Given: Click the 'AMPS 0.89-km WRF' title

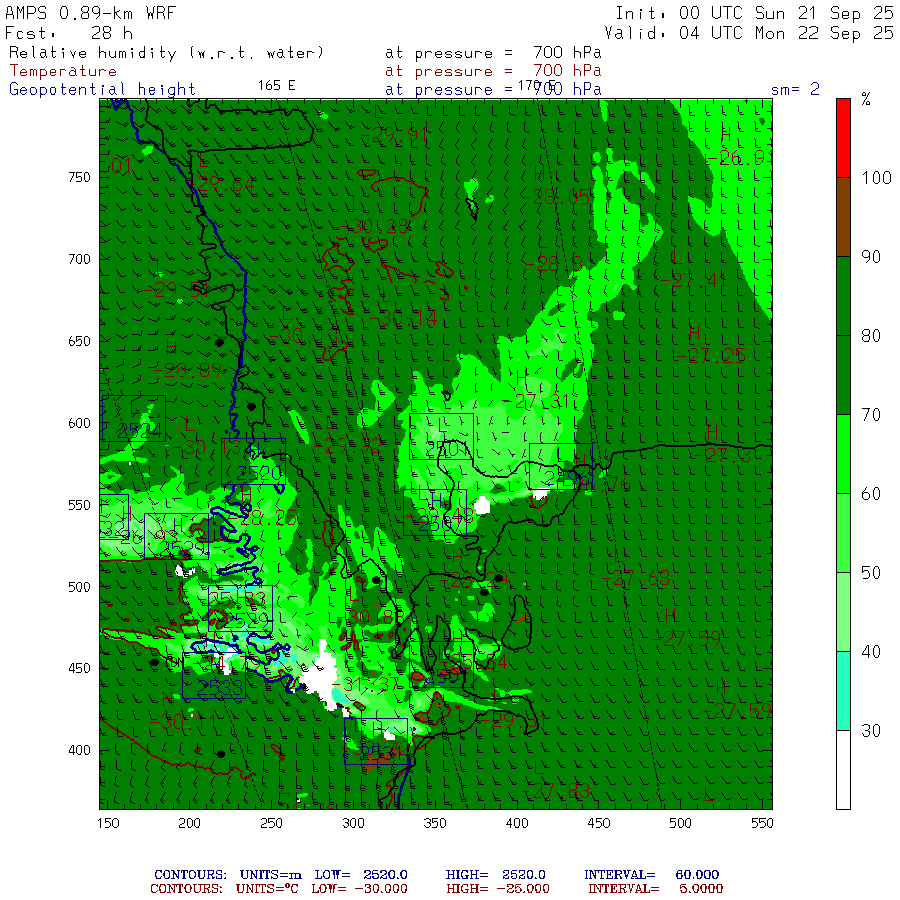Looking at the screenshot, I should coord(90,13).
